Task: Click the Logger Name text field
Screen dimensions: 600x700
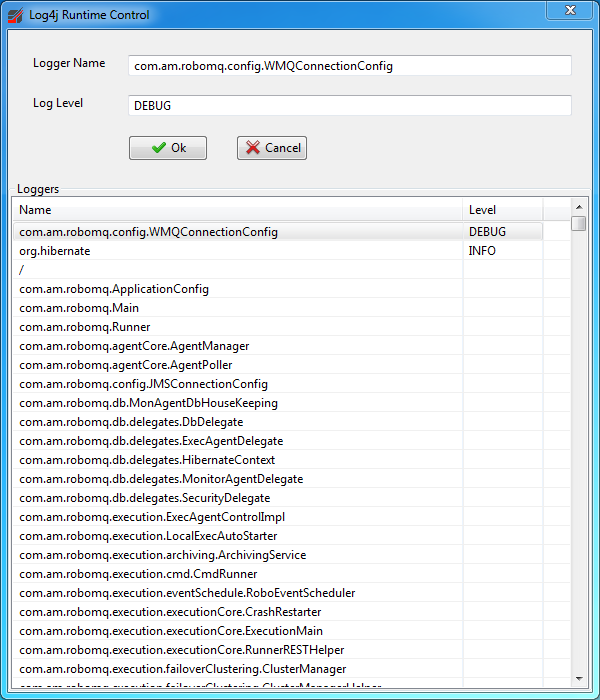Action: point(350,66)
